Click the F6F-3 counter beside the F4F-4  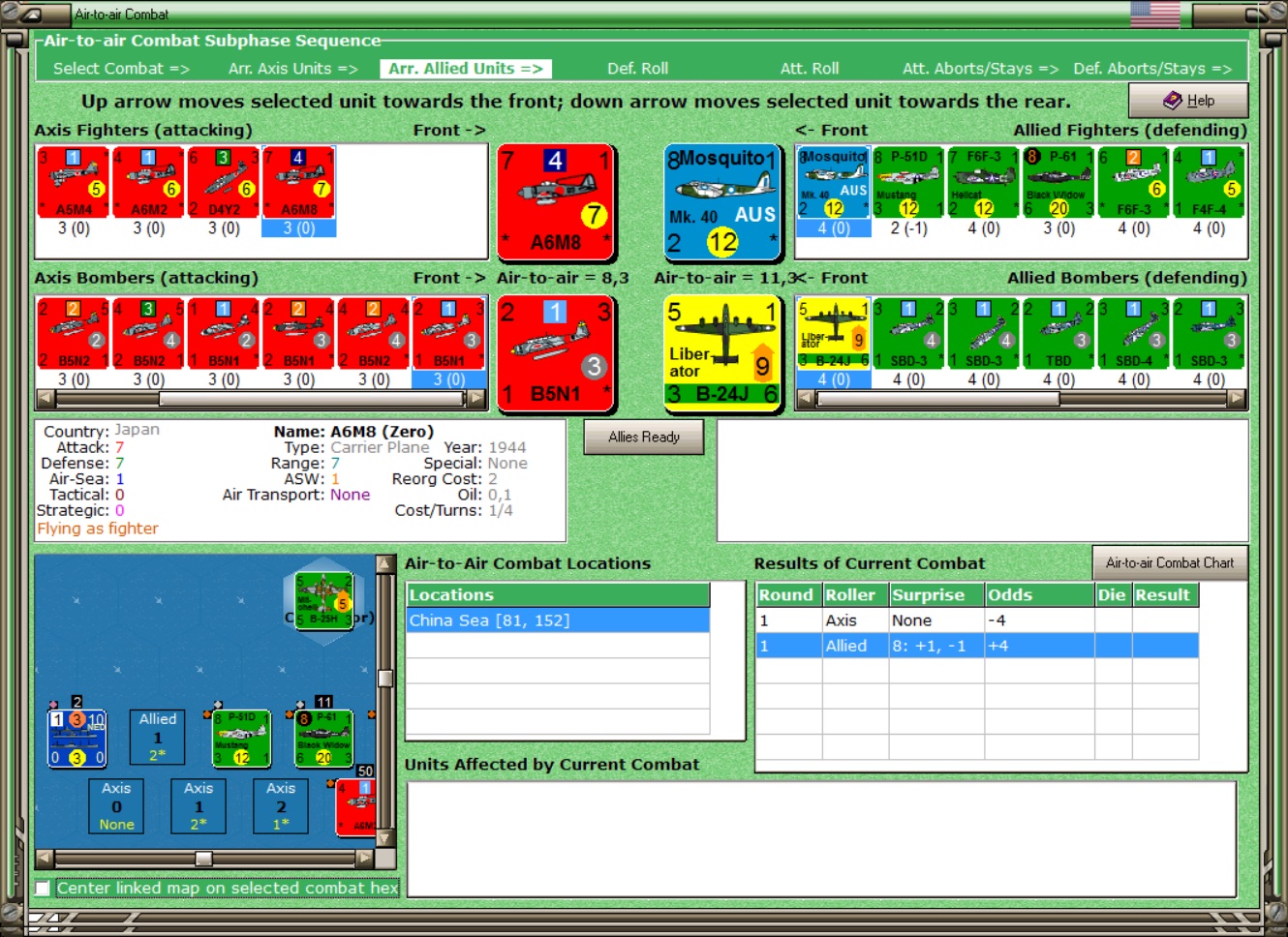pyautogui.click(x=1134, y=182)
